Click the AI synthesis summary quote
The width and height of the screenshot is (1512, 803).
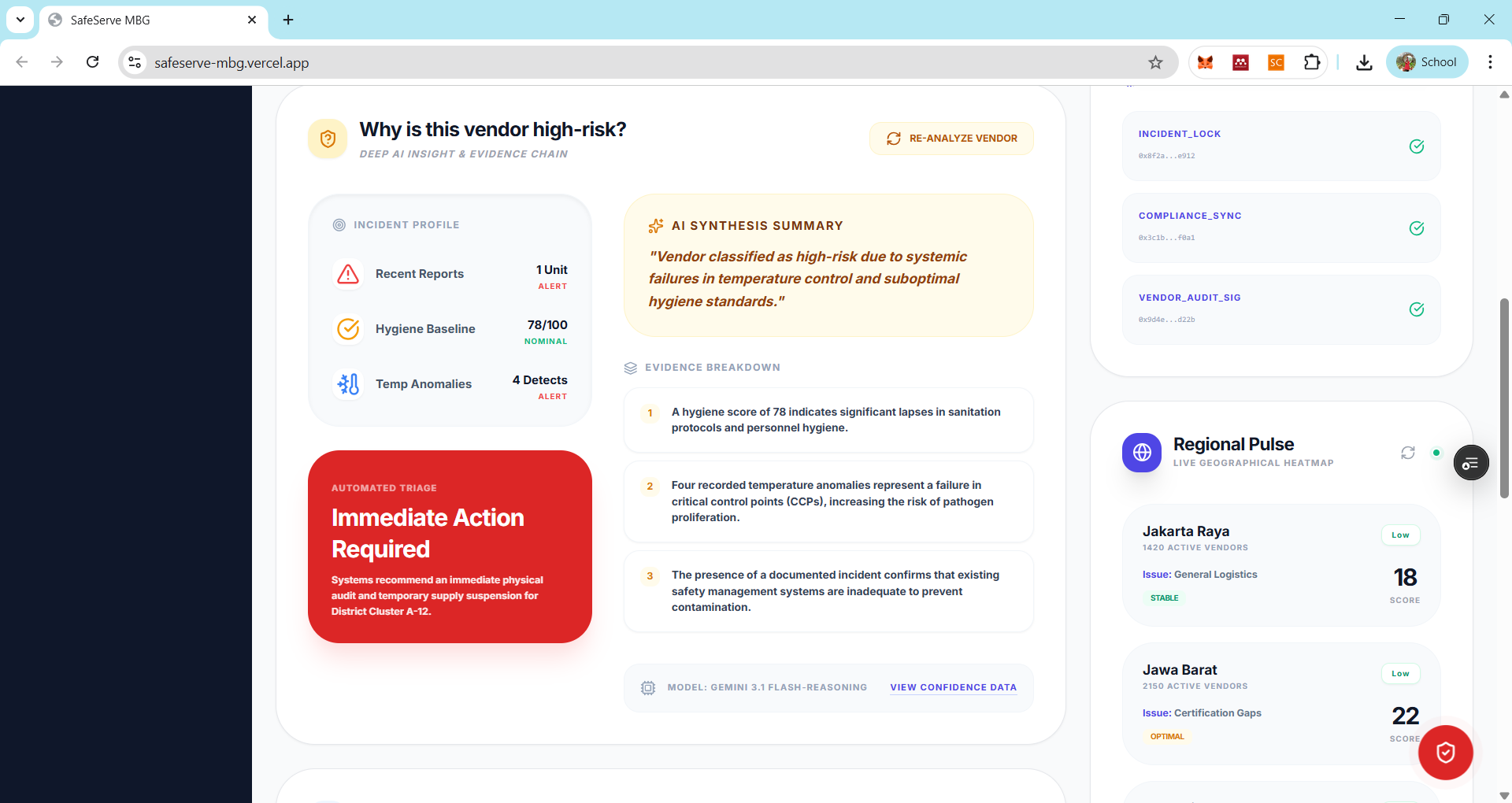pyautogui.click(x=807, y=279)
